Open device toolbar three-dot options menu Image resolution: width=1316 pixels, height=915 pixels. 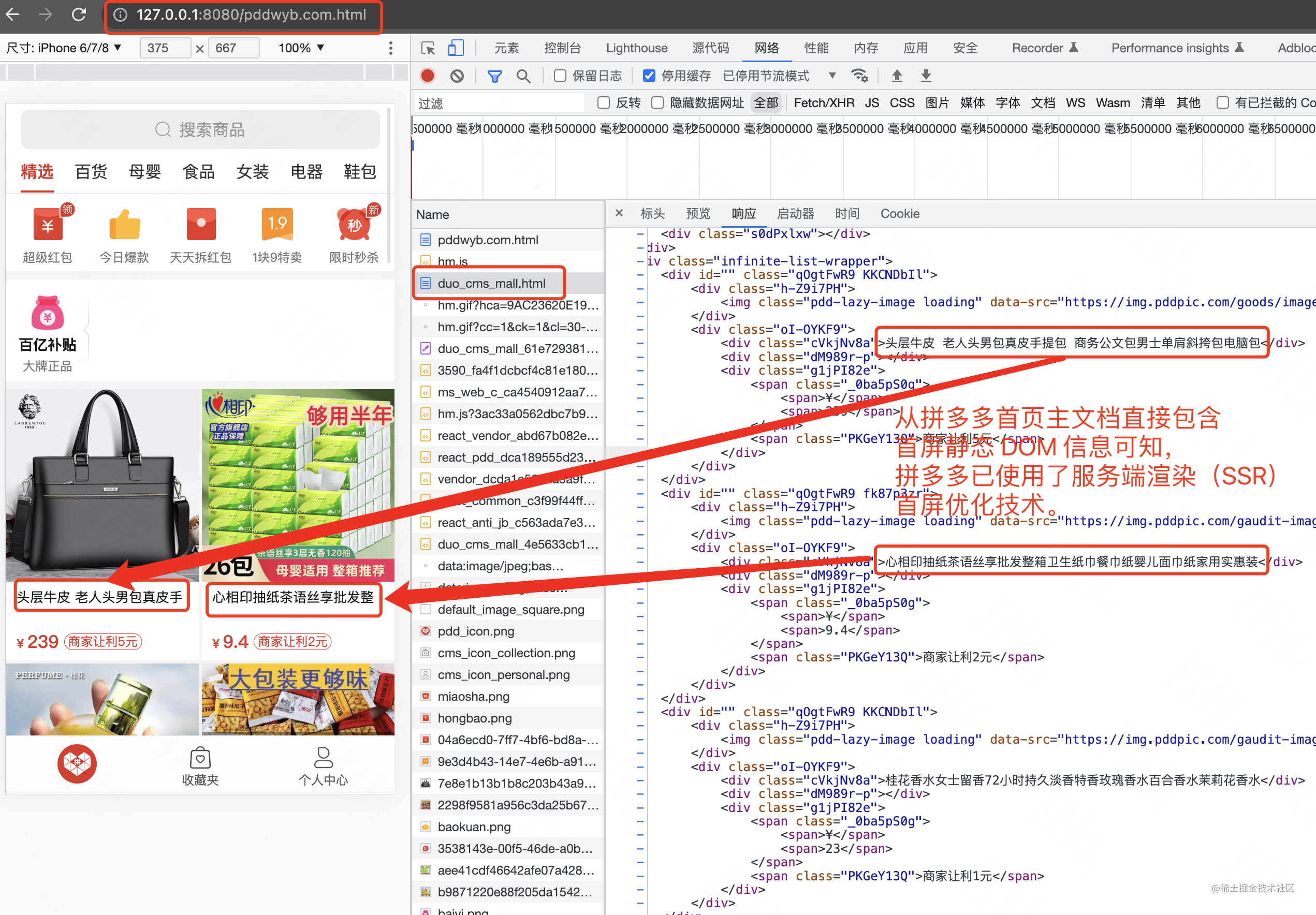pos(391,48)
